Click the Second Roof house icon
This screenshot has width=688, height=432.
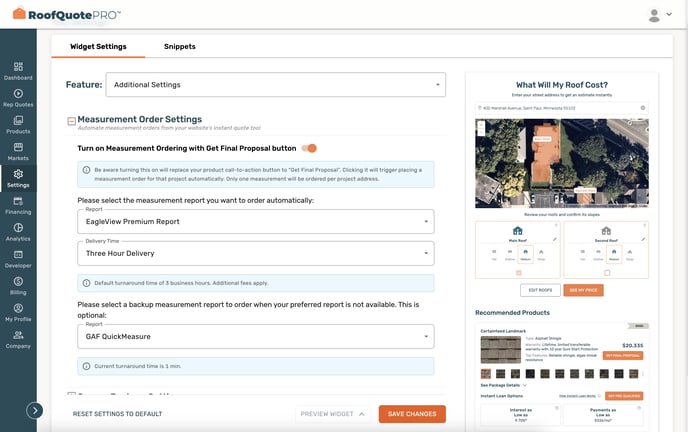click(606, 231)
